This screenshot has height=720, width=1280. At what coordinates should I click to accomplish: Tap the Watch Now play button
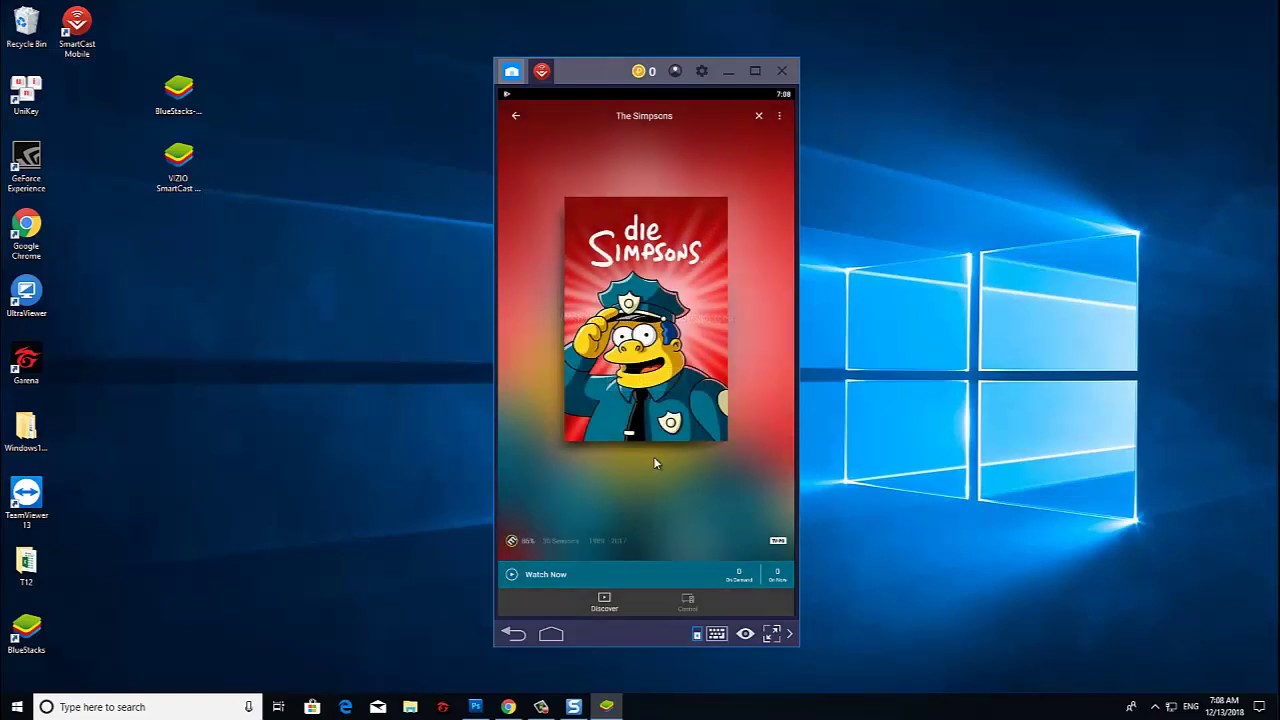tap(512, 574)
